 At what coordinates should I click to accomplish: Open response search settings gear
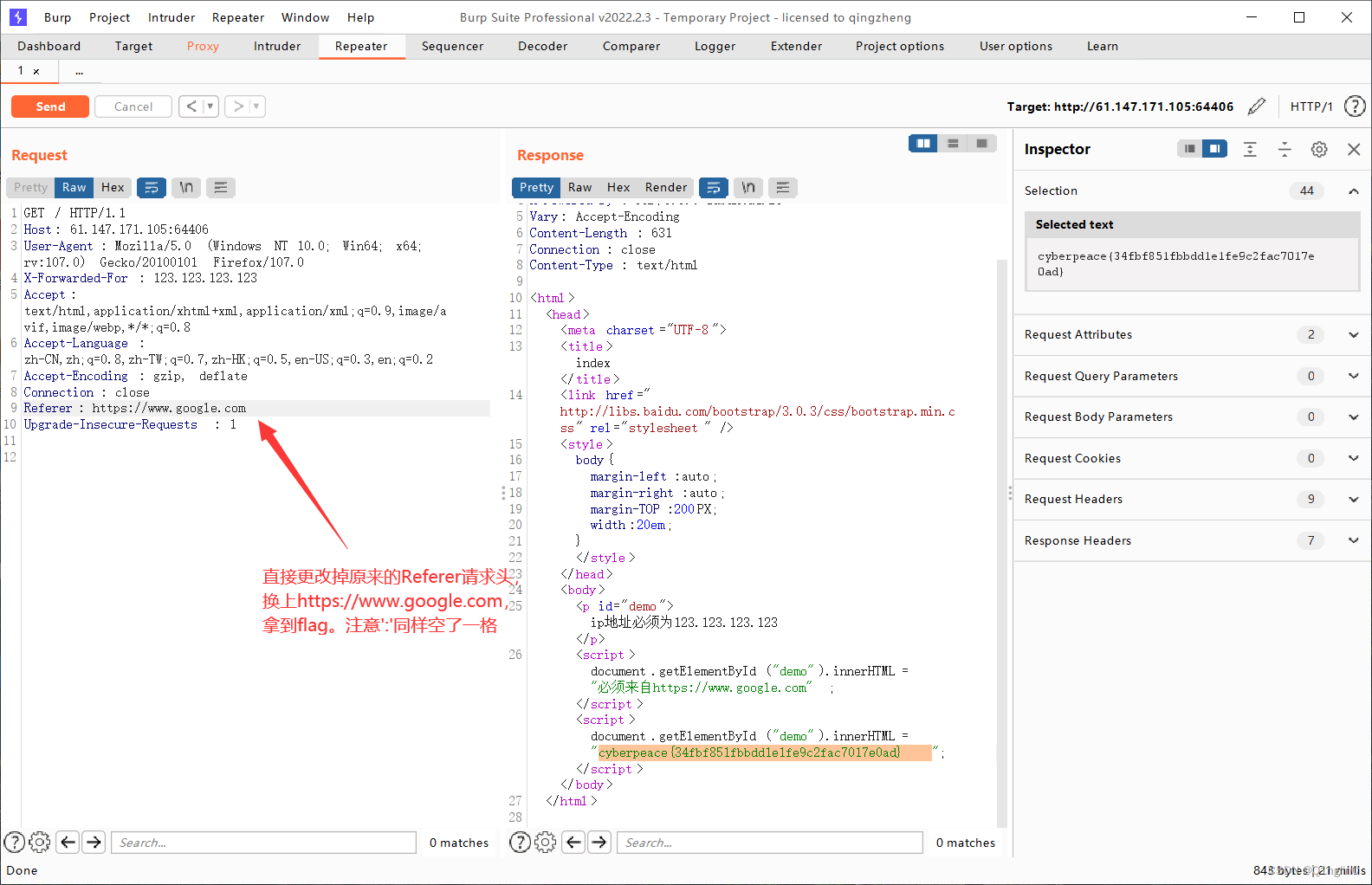(x=546, y=842)
